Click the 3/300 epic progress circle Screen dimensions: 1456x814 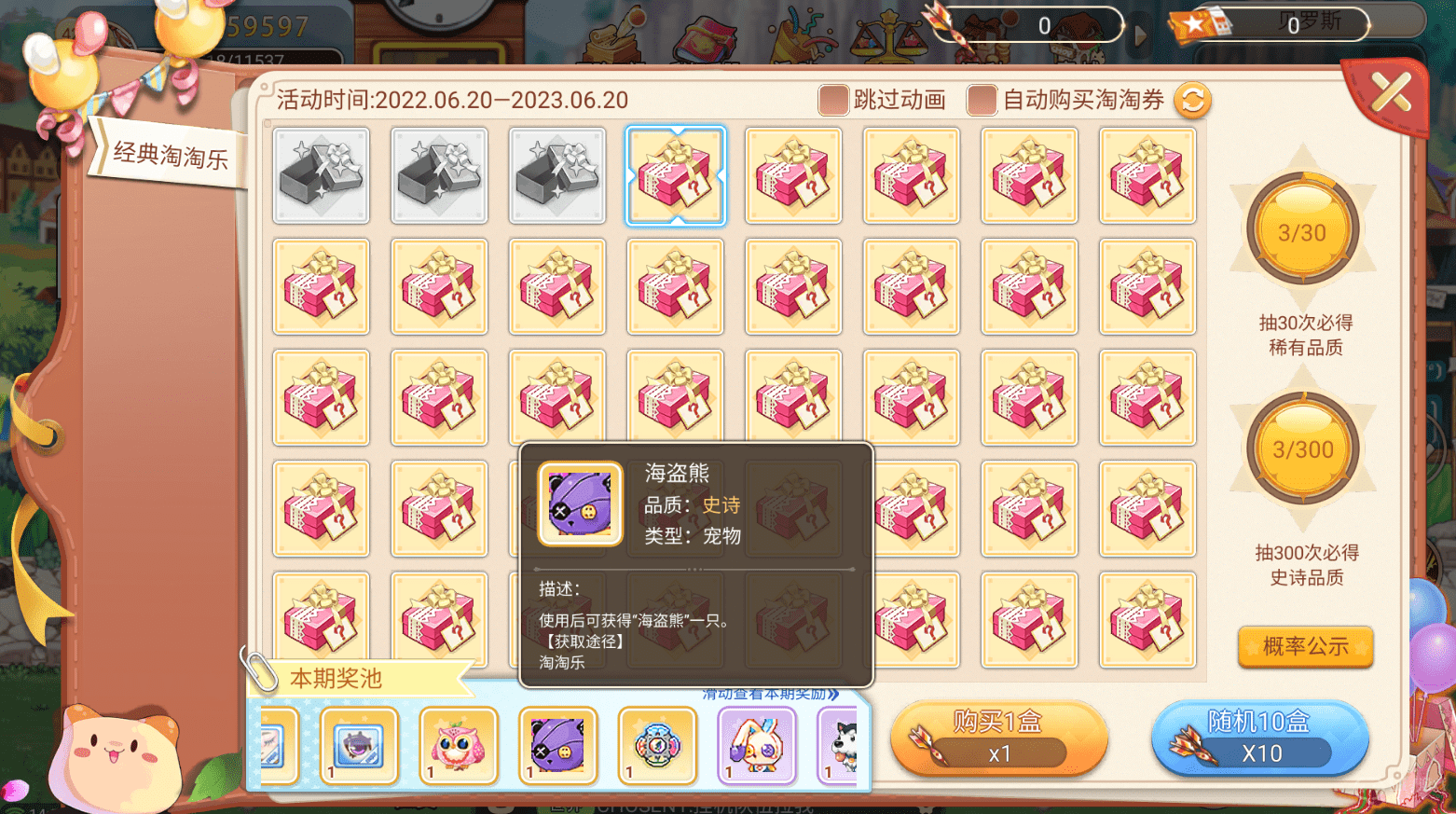[1302, 448]
